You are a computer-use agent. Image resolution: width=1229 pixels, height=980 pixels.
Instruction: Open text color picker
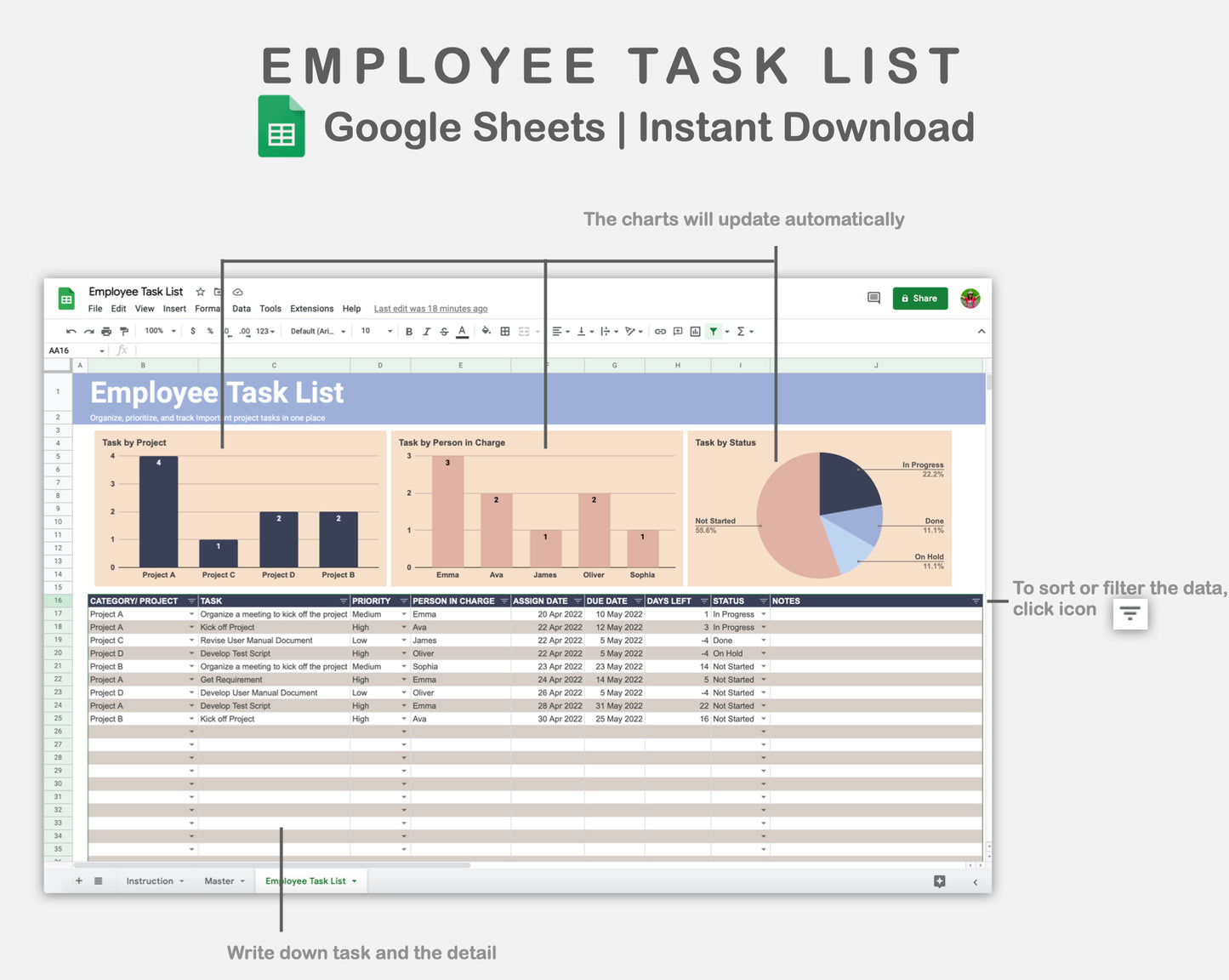tap(462, 331)
